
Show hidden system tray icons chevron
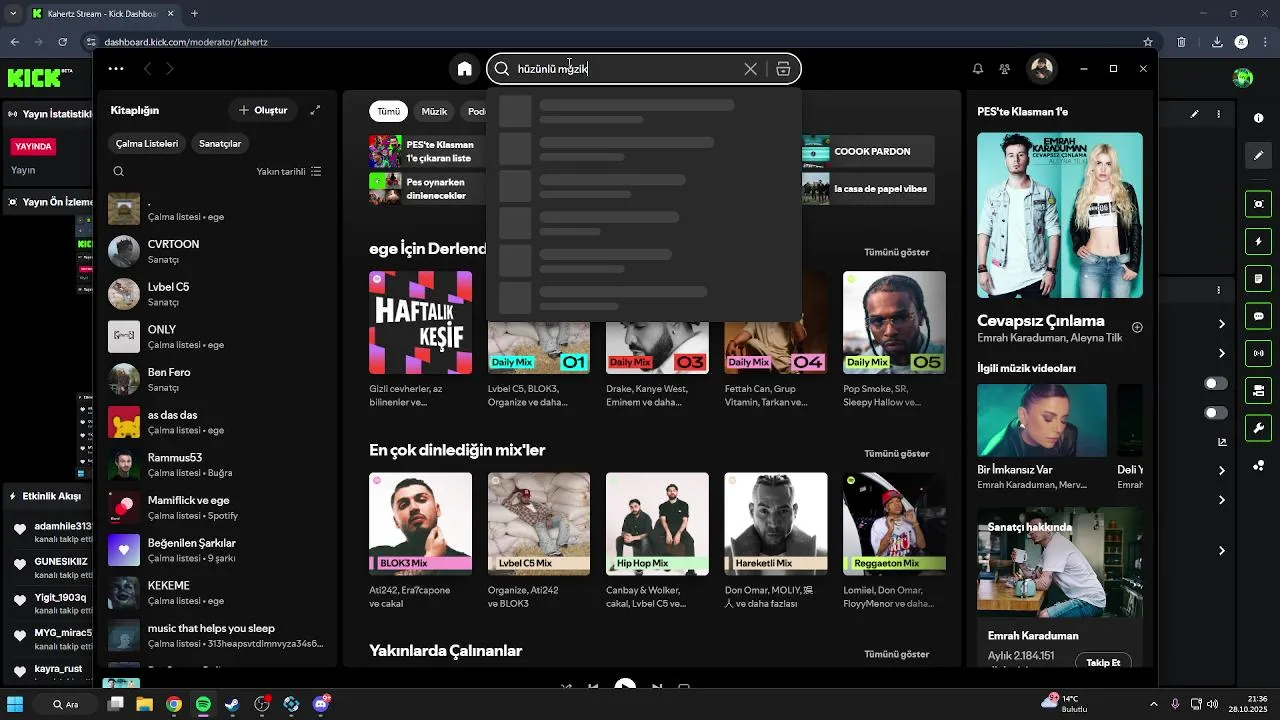point(1153,705)
